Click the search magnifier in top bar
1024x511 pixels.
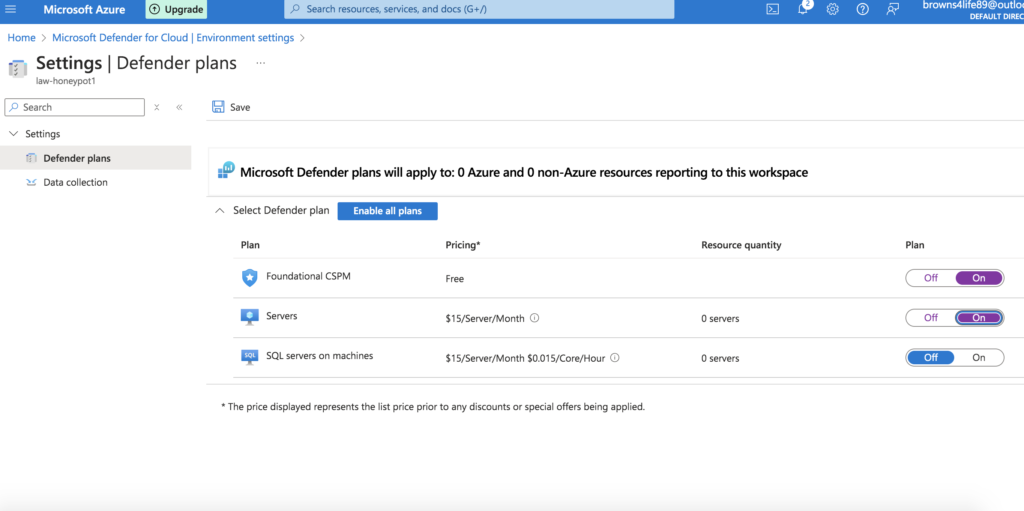(296, 9)
